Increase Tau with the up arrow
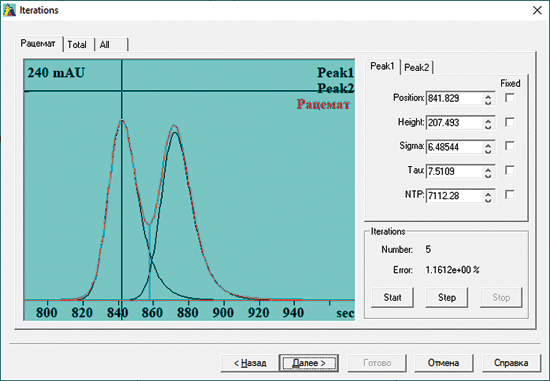550x381 pixels. [x=488, y=168]
